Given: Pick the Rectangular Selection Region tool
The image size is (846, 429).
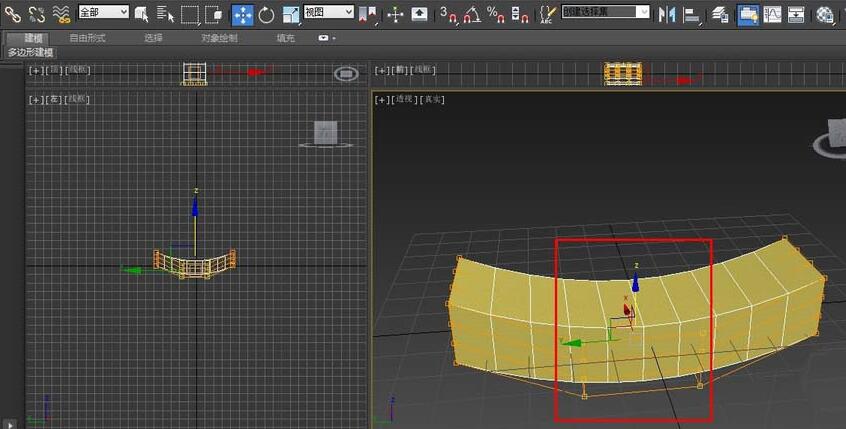Looking at the screenshot, I should 190,15.
